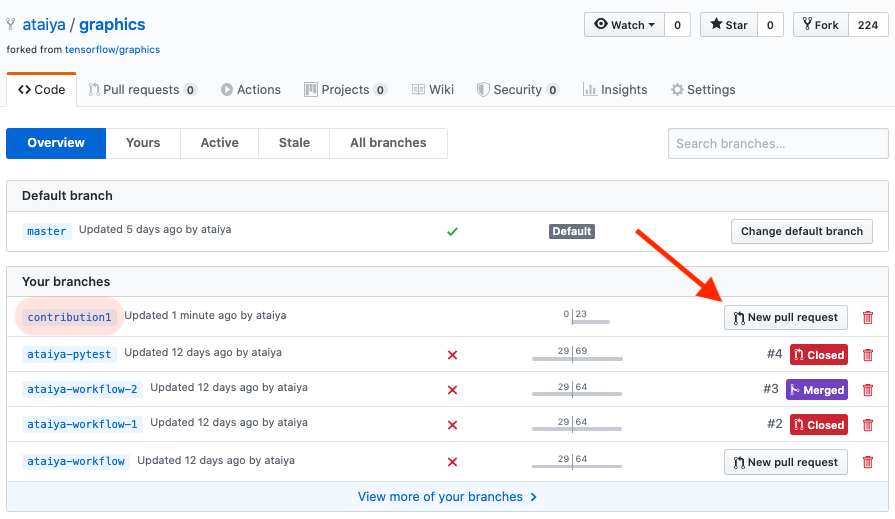Open the graphics repository link
895x519 pixels.
click(112, 25)
